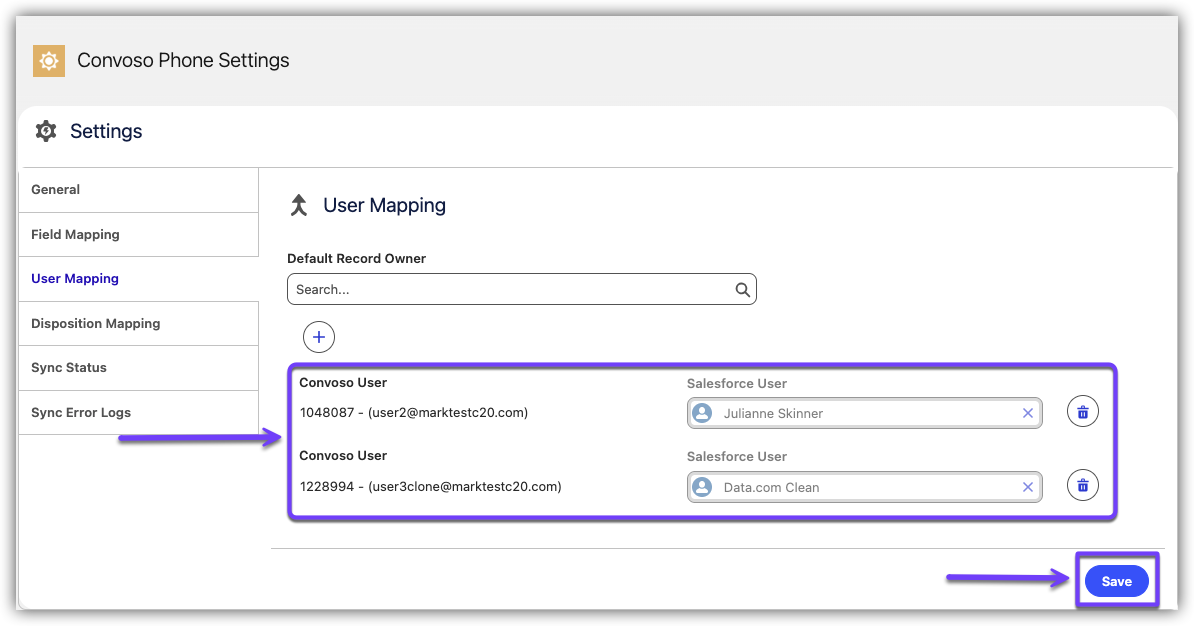The width and height of the screenshot is (1194, 626).
Task: Clear Julianne Skinner from the Salesforce User field
Action: [1027, 413]
